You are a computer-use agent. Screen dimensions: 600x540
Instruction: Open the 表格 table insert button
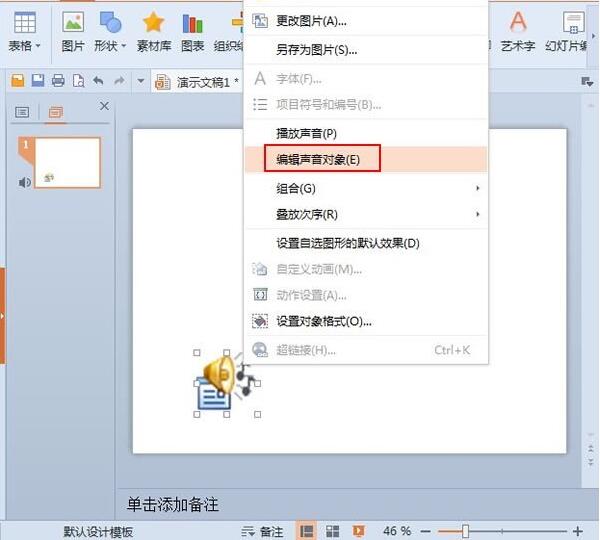click(24, 32)
